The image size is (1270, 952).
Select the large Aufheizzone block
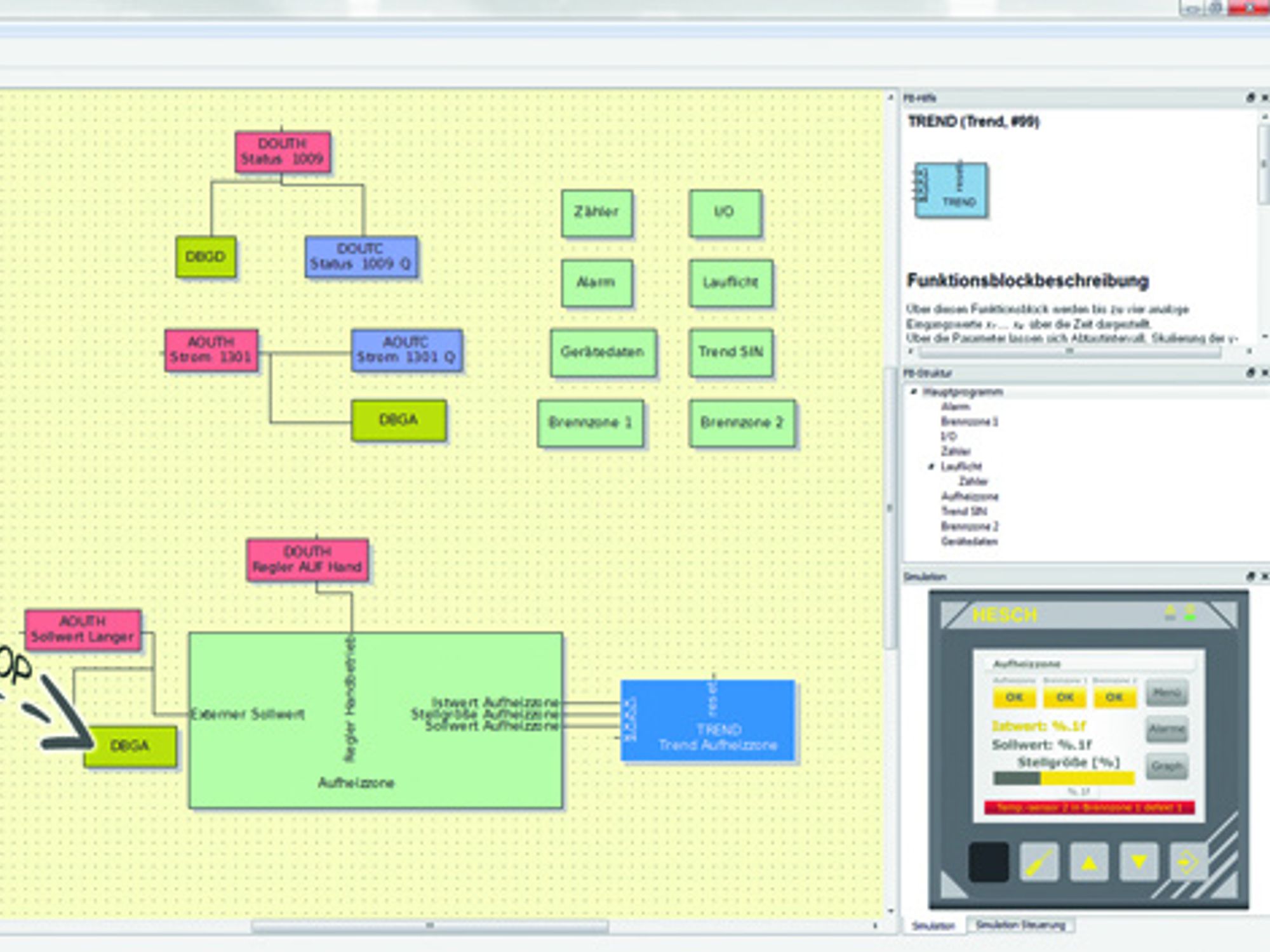coord(376,720)
